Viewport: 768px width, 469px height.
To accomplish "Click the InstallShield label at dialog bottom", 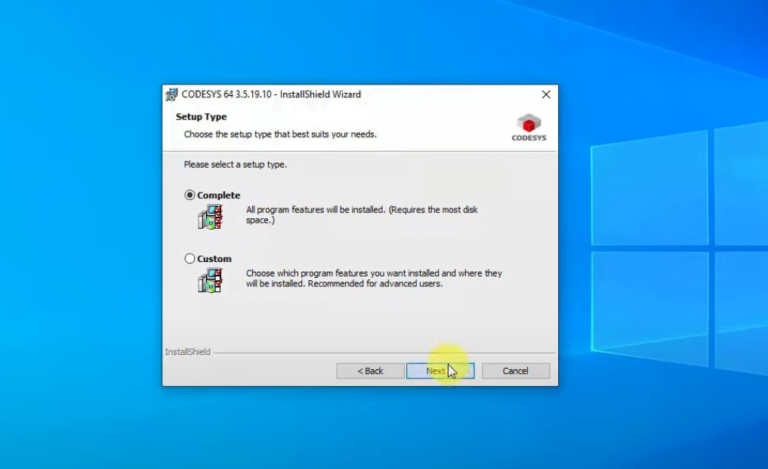I will coord(187,352).
